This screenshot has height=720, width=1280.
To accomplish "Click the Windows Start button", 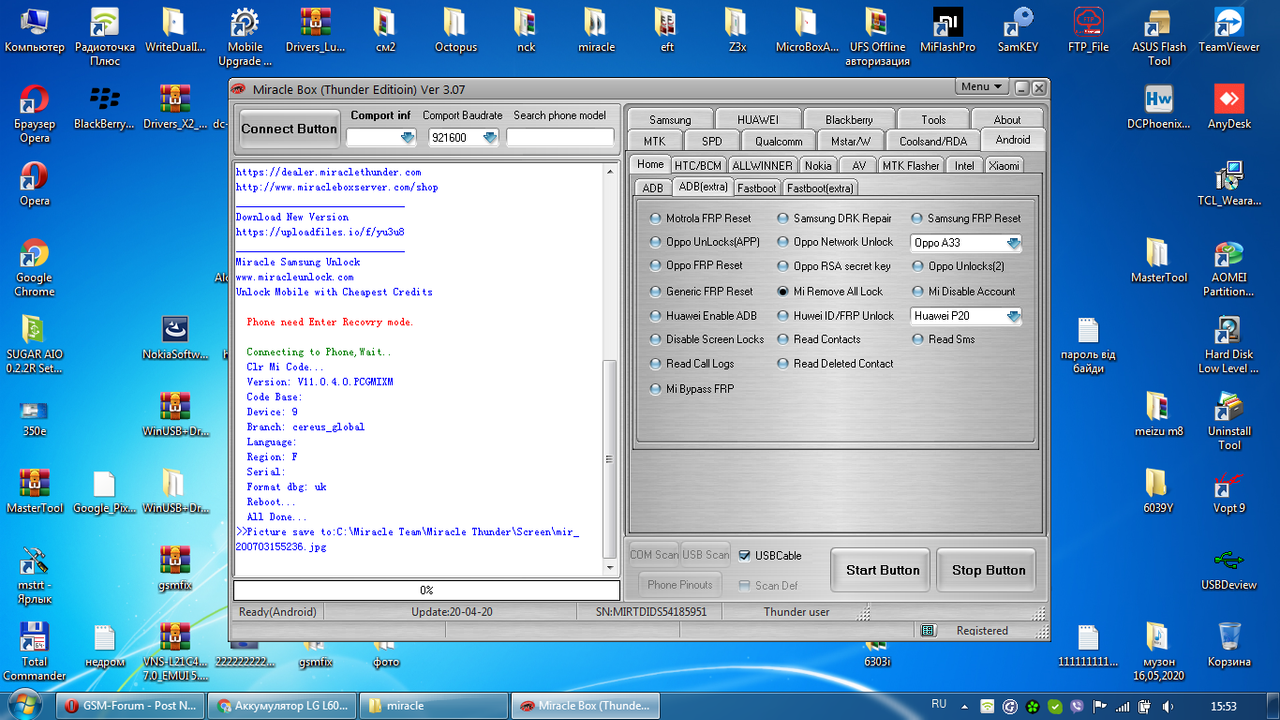I will pyautogui.click(x=24, y=703).
